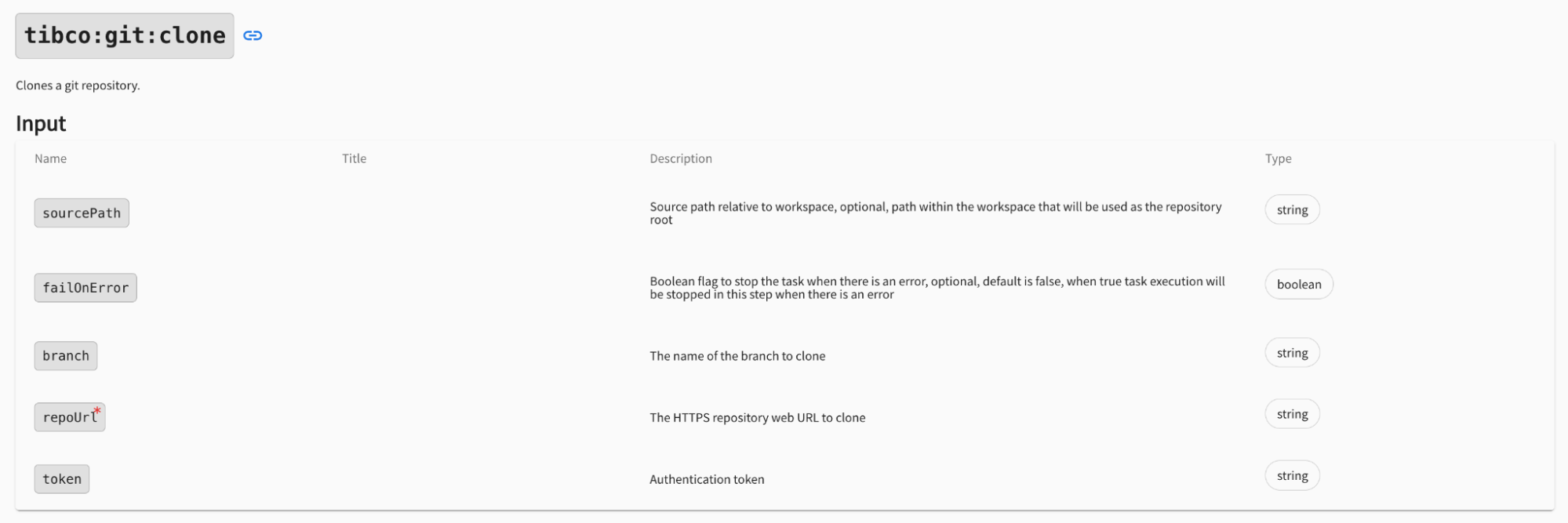Click the anchor link icon beside tibco:git:clone
The image size is (1568, 523).
coord(253,35)
